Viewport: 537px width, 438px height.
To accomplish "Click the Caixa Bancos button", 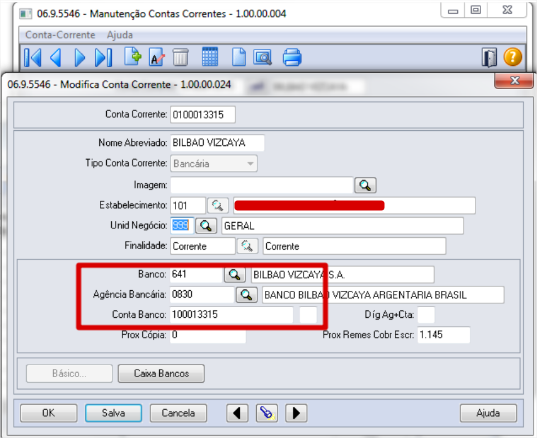I will click(x=161, y=373).
